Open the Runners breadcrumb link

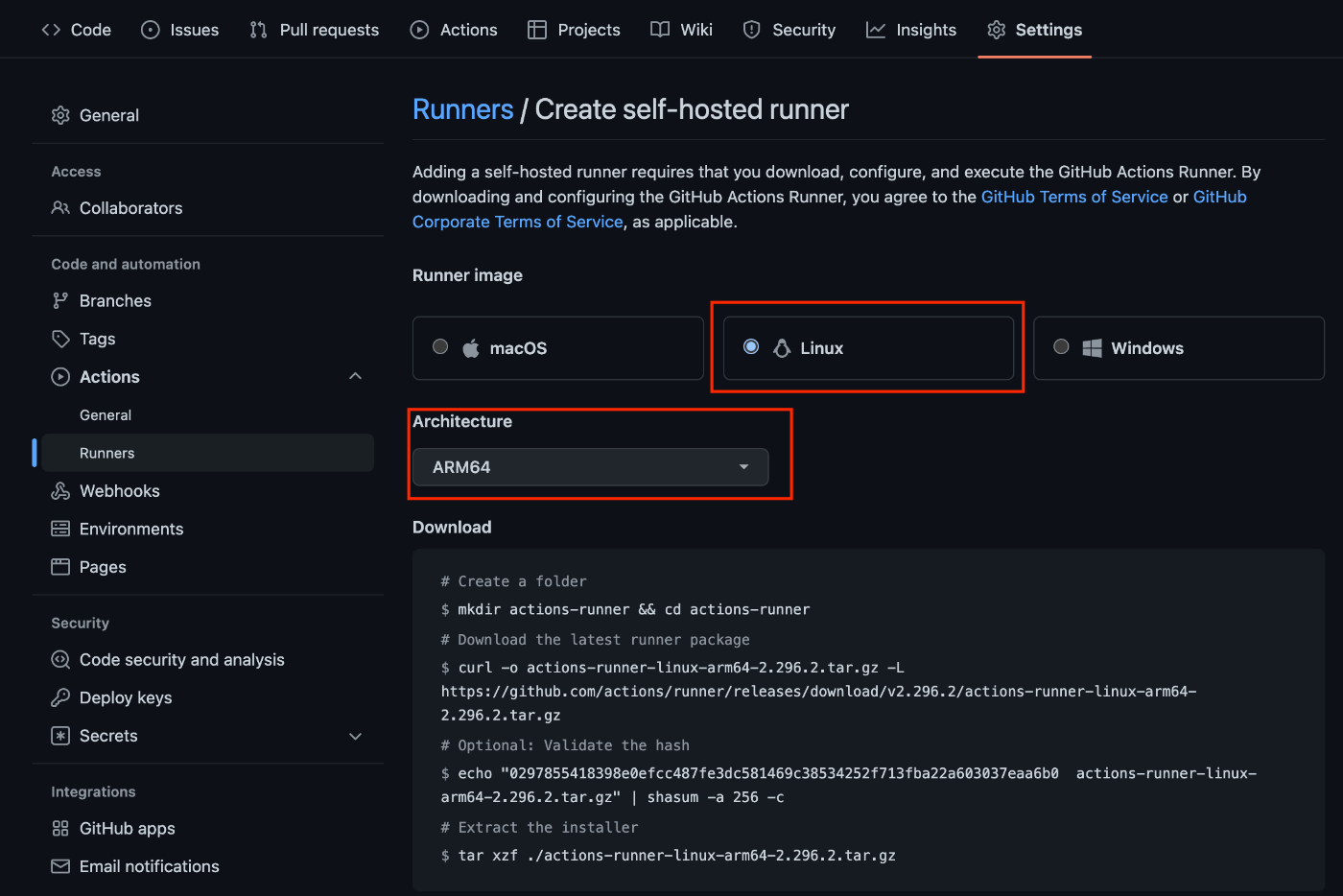(463, 109)
